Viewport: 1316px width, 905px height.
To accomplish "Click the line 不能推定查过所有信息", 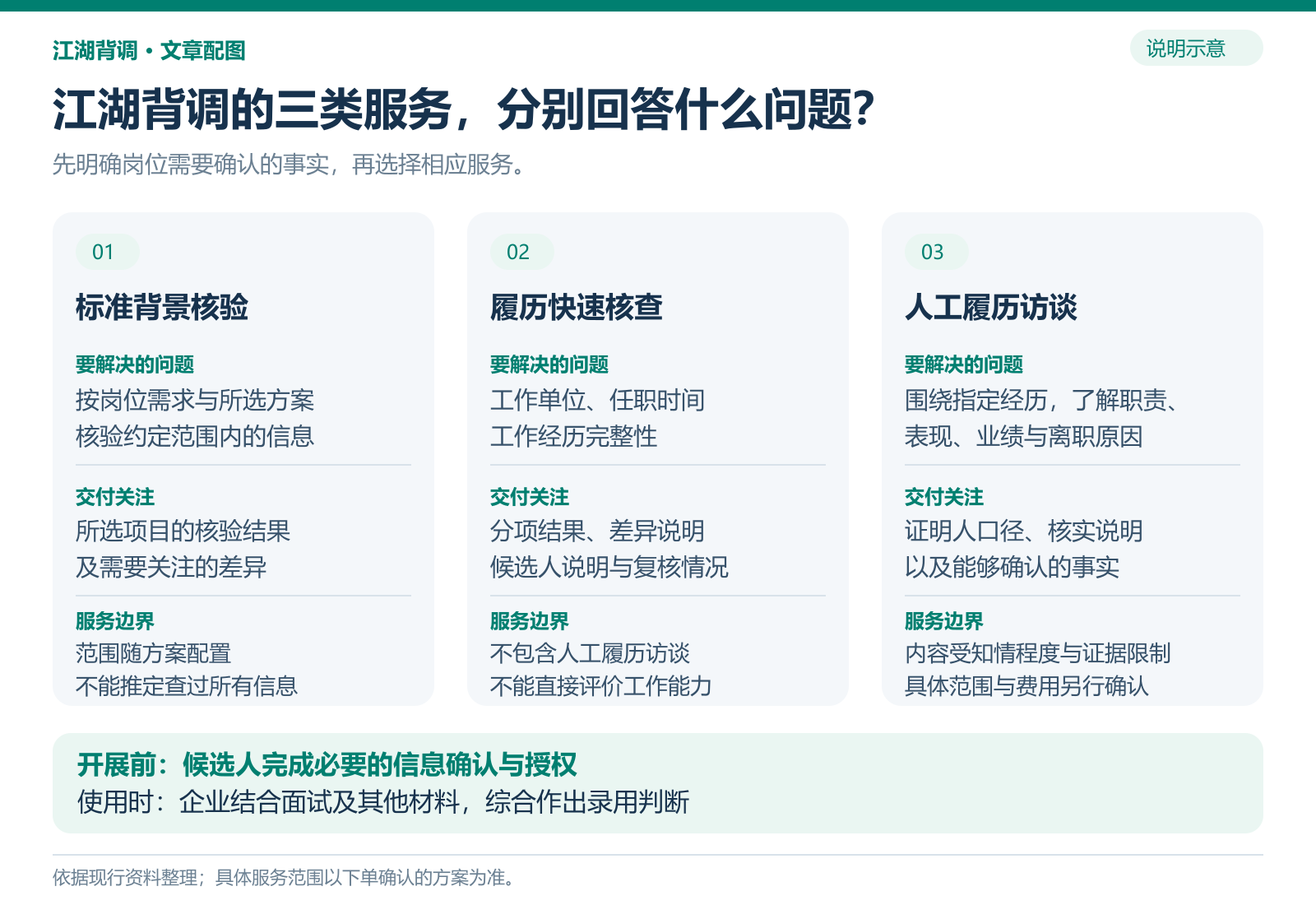I will pyautogui.click(x=187, y=686).
